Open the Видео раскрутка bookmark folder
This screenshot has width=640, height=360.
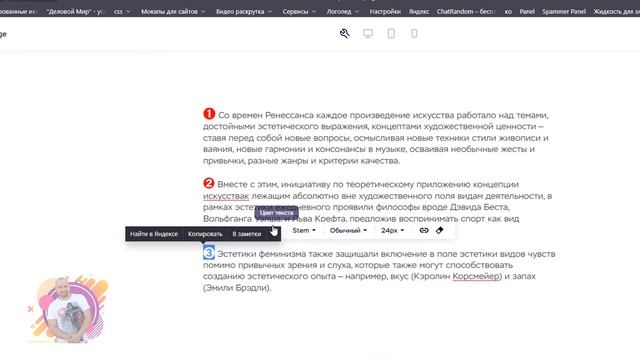pos(244,11)
